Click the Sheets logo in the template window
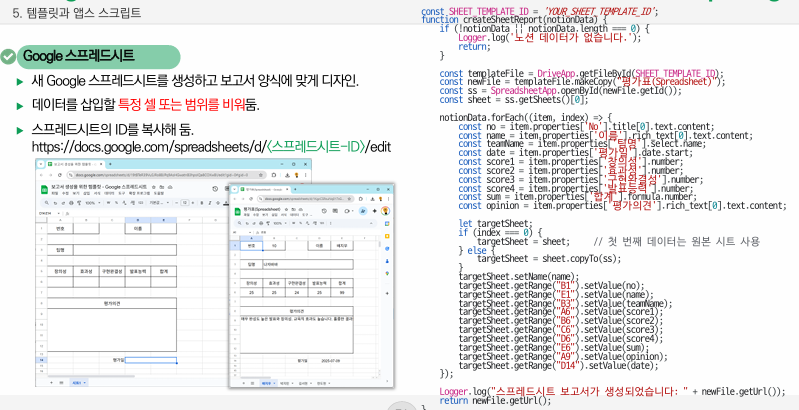Viewport: 799px width, 410px height. coord(44,189)
